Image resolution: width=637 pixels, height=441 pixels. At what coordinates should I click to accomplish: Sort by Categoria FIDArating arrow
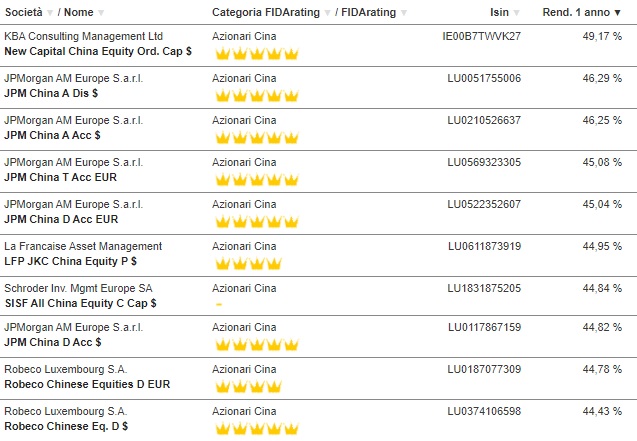tap(327, 13)
